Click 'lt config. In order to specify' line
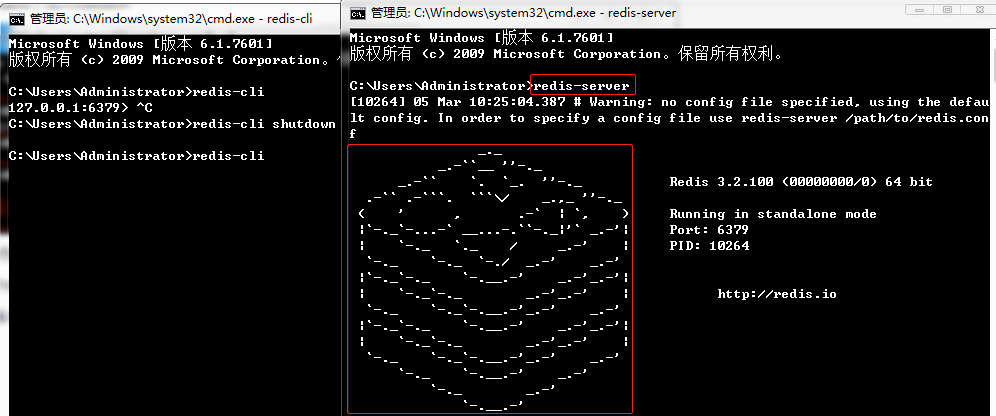 670,118
